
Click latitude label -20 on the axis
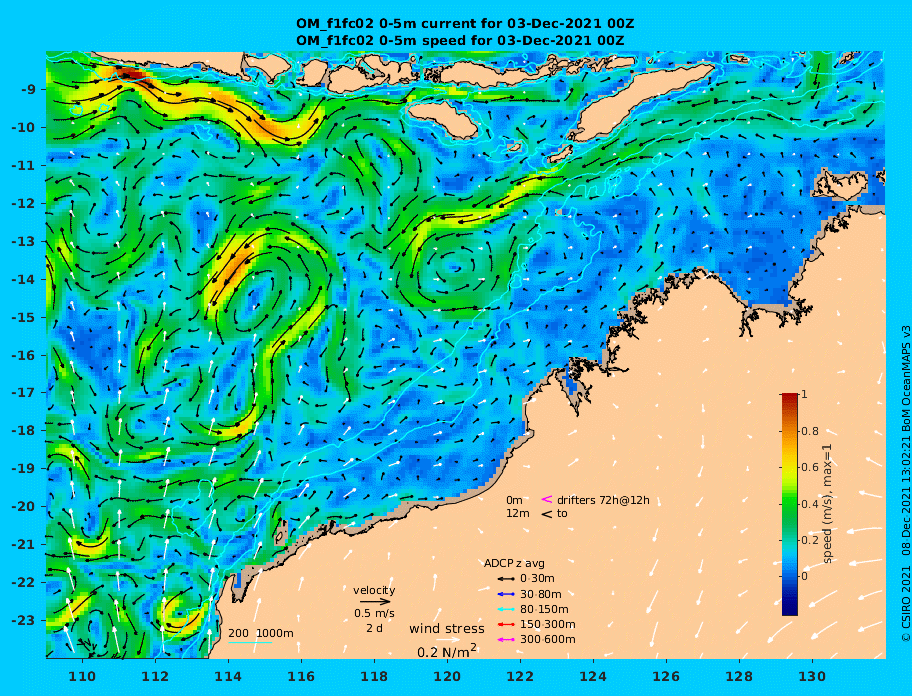tap(23, 506)
